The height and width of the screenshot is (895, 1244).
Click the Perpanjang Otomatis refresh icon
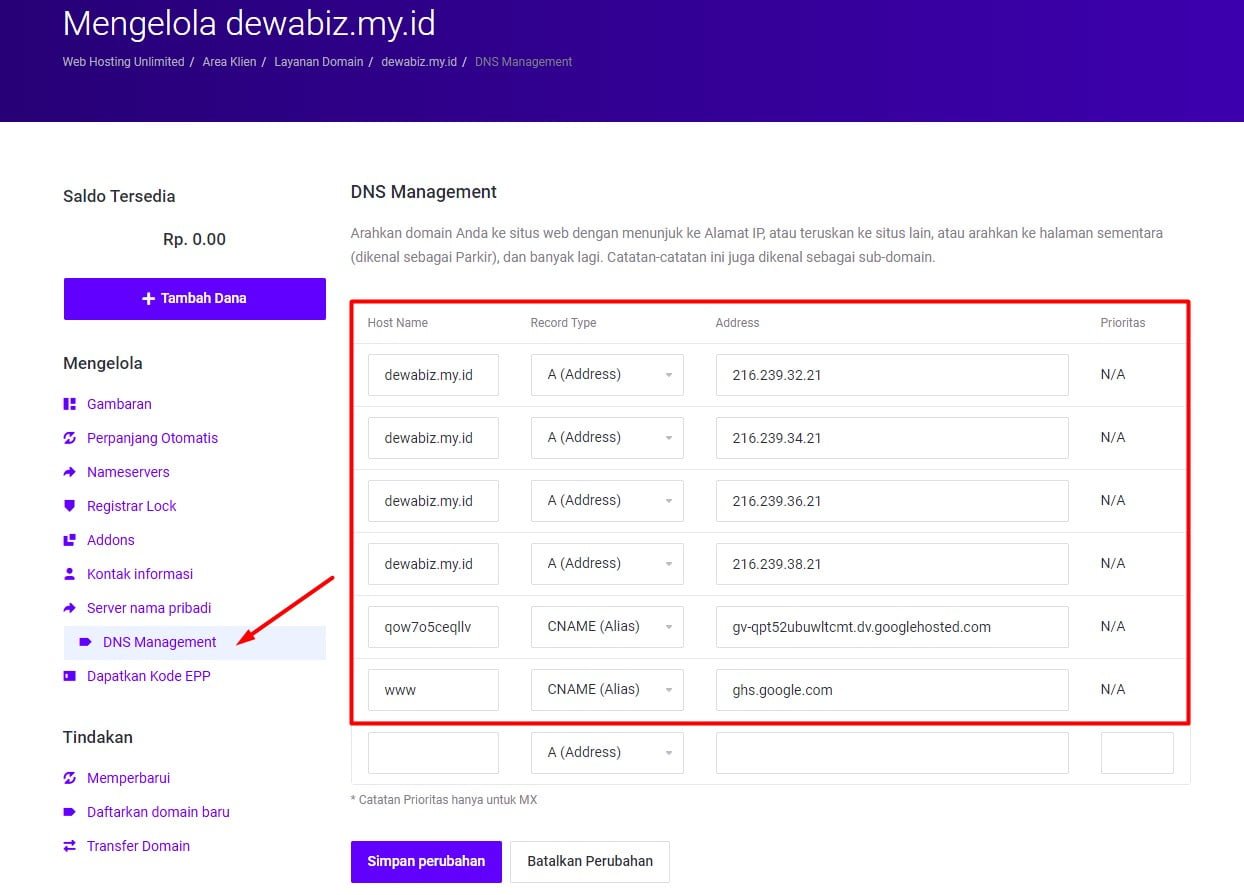(69, 438)
